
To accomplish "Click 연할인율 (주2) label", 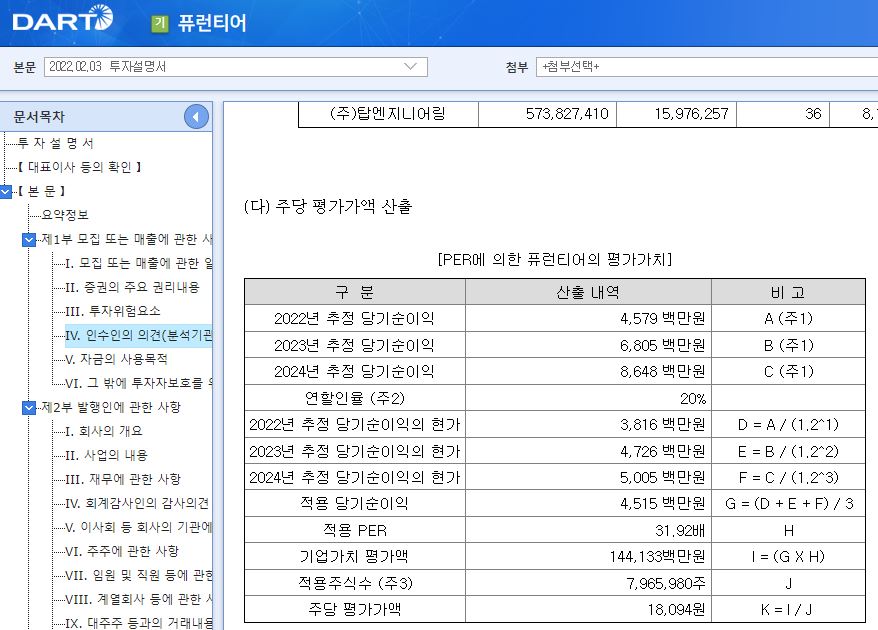I will (354, 398).
